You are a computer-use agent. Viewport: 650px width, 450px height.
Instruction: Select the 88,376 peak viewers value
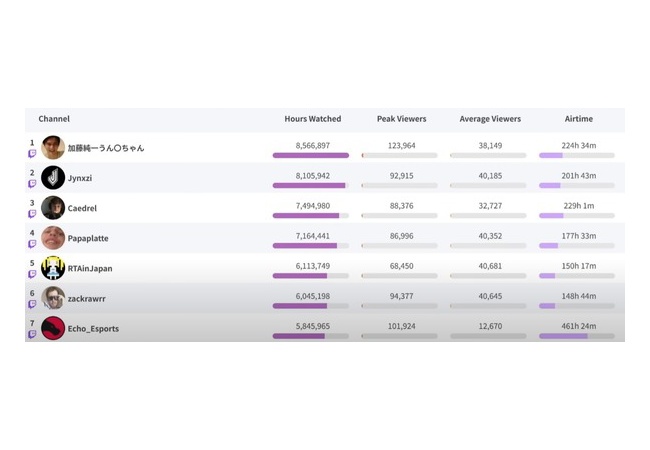[x=401, y=206]
